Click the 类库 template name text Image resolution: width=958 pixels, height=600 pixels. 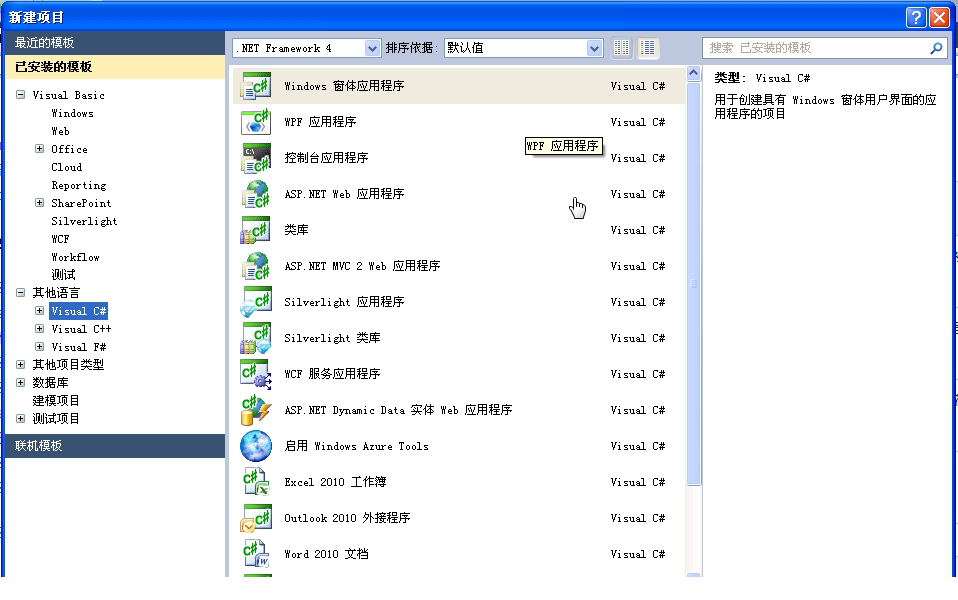(x=296, y=230)
